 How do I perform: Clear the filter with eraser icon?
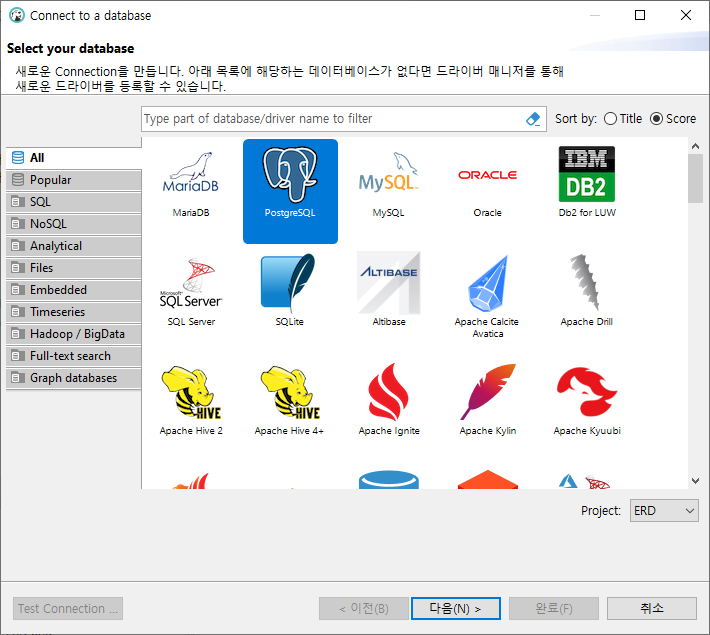tap(533, 119)
